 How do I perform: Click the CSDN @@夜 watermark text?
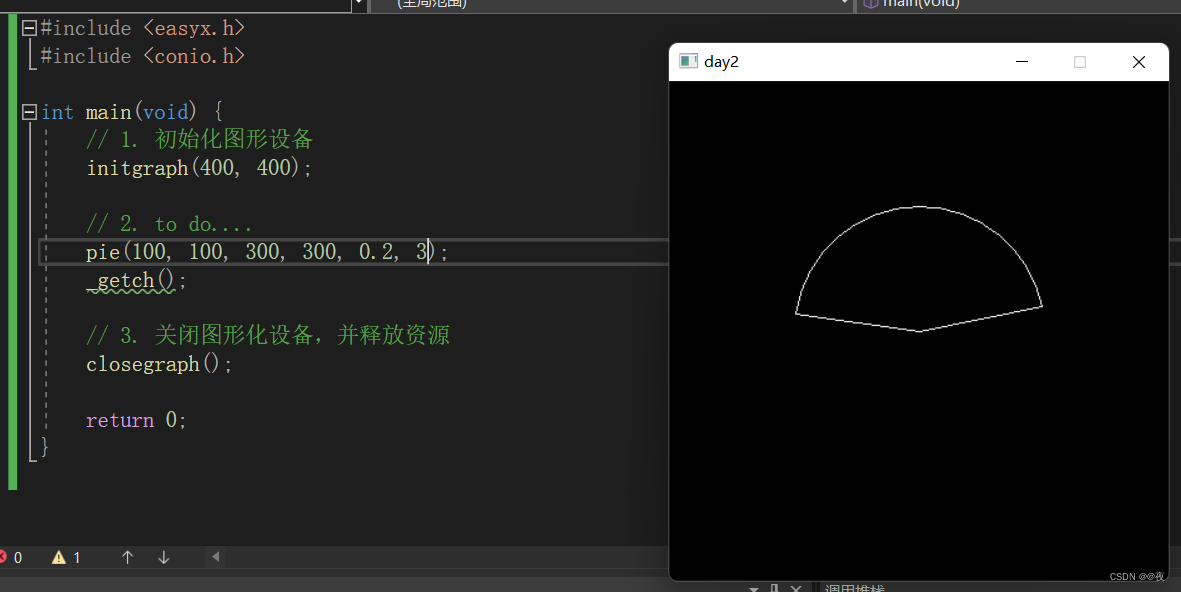(x=1135, y=576)
